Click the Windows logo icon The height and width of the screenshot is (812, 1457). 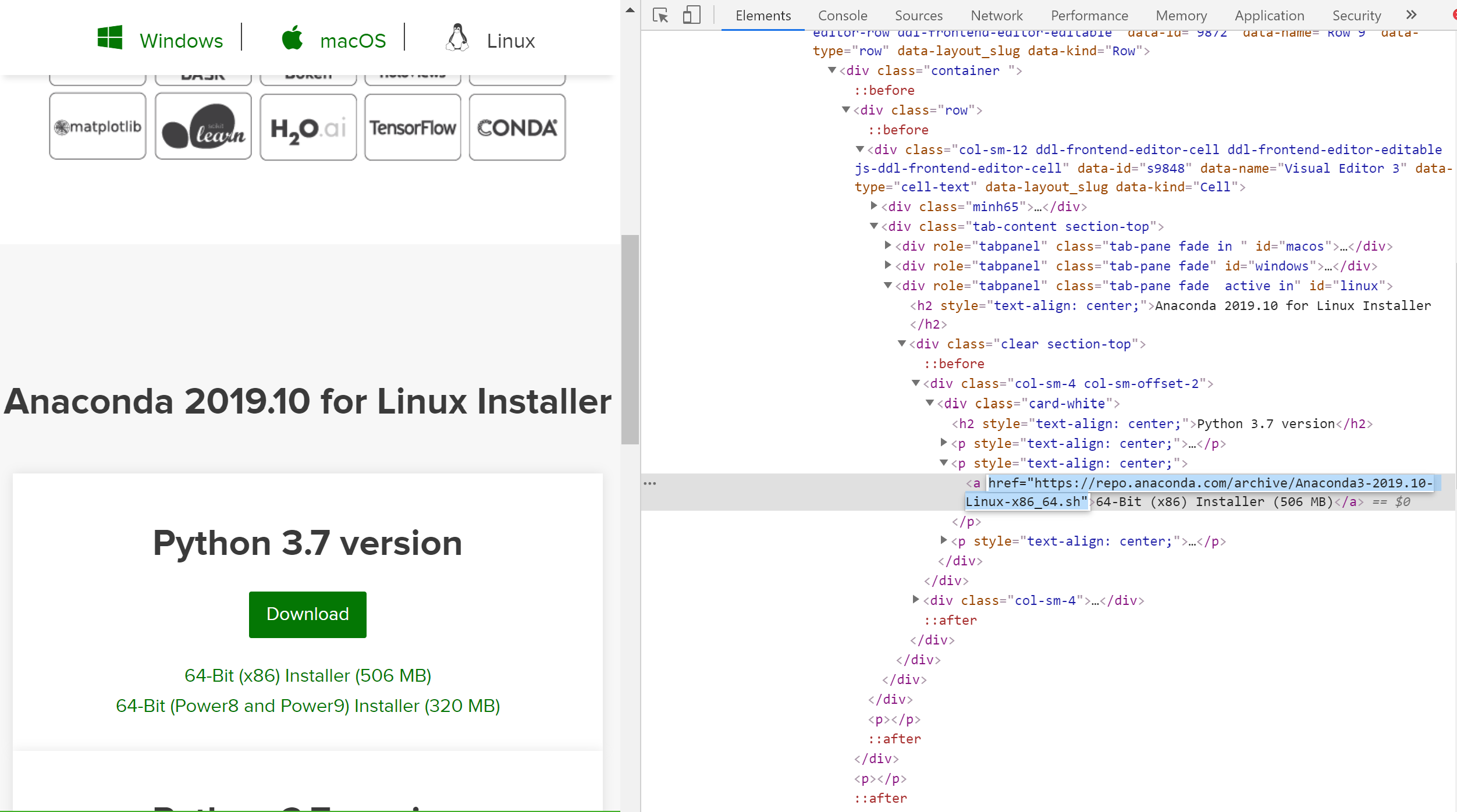[x=110, y=38]
